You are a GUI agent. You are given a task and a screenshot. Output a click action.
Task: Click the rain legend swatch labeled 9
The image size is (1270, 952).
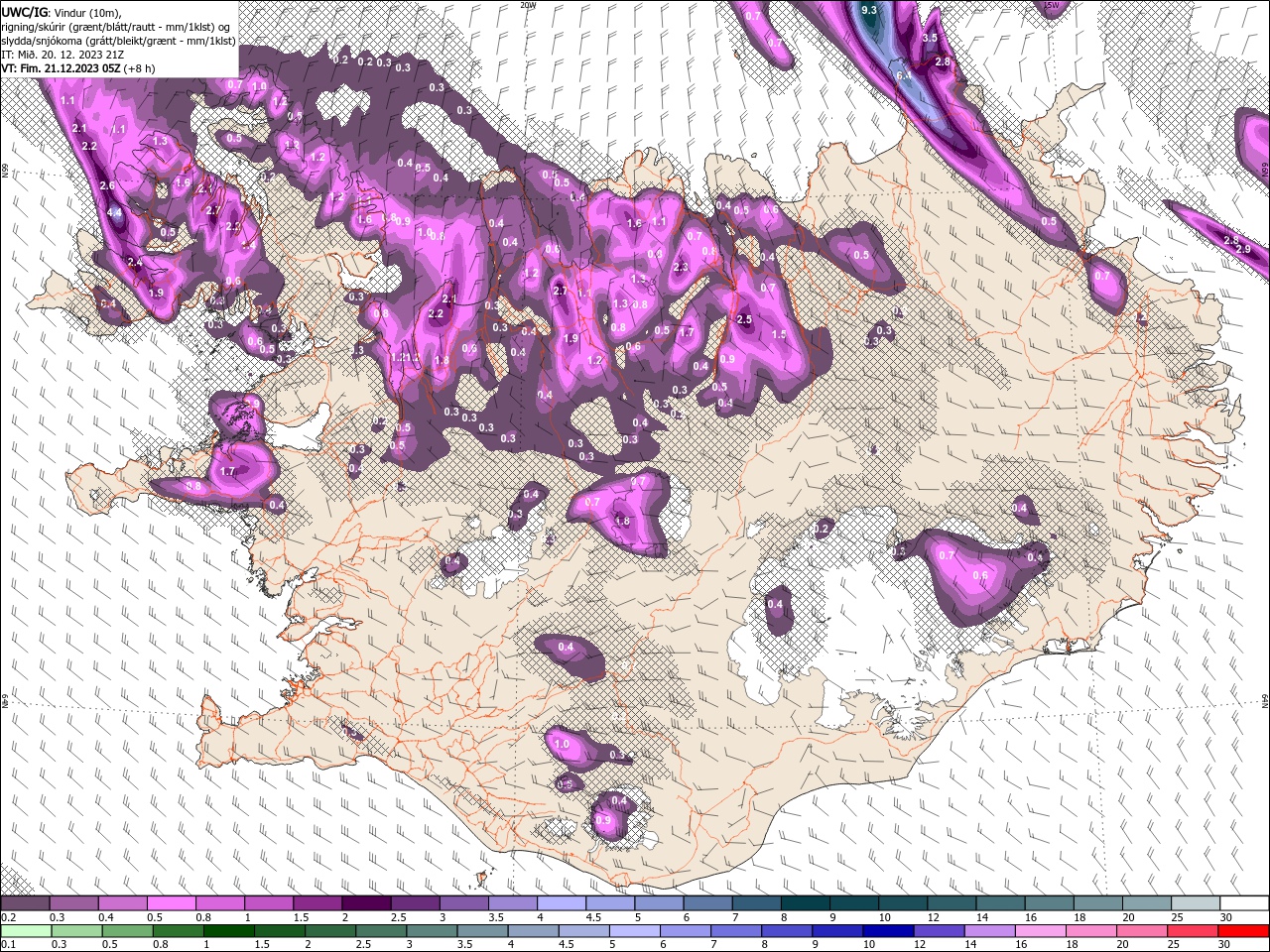(836, 930)
